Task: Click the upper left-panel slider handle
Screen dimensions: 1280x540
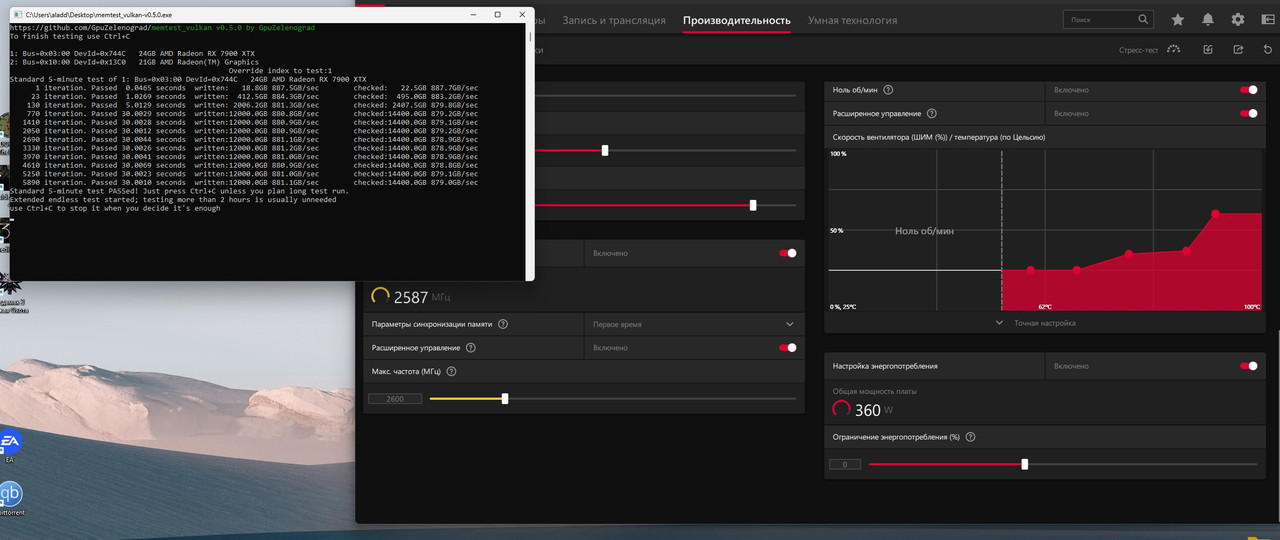Action: tap(605, 151)
